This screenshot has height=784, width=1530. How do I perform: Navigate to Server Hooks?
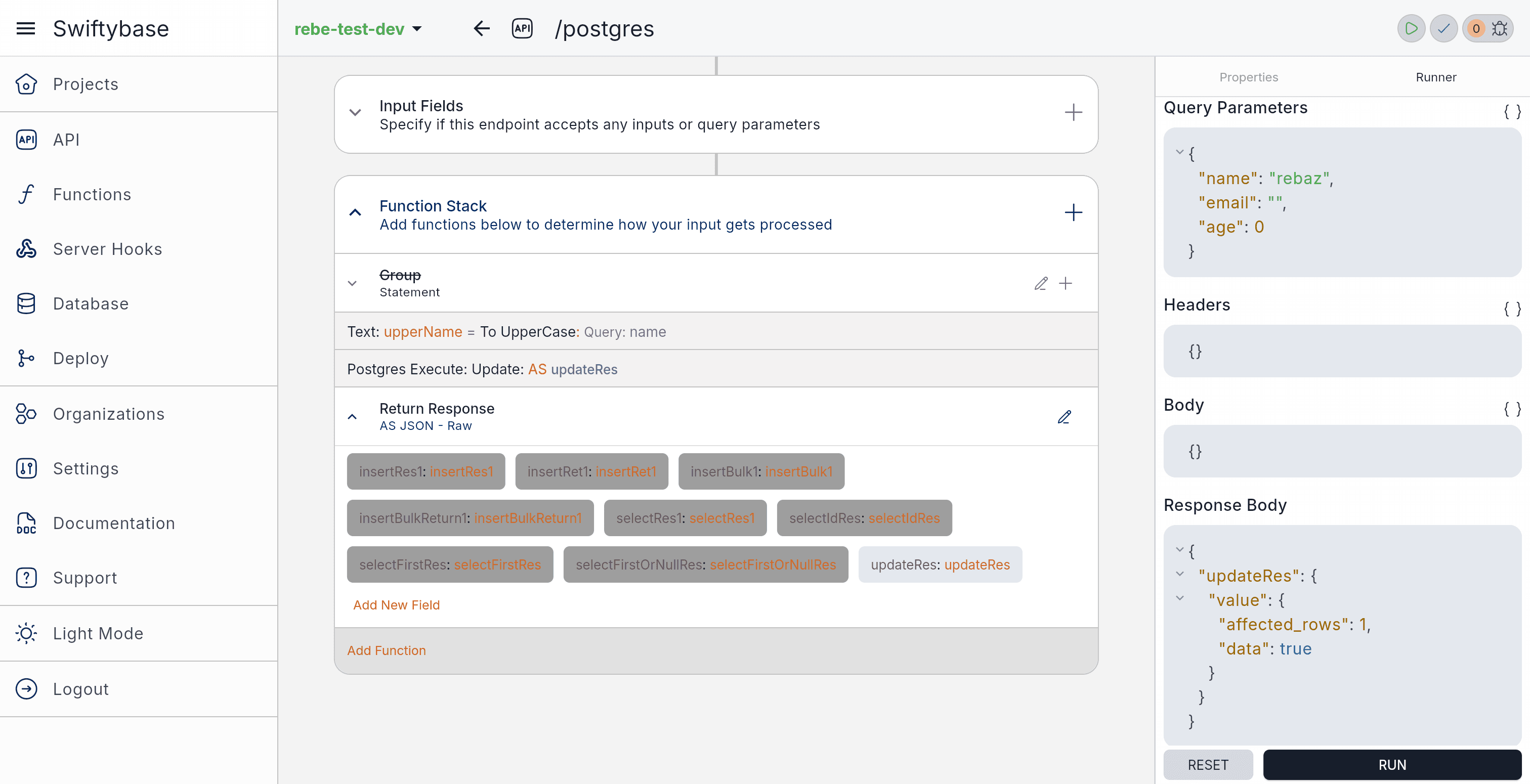pyautogui.click(x=139, y=249)
